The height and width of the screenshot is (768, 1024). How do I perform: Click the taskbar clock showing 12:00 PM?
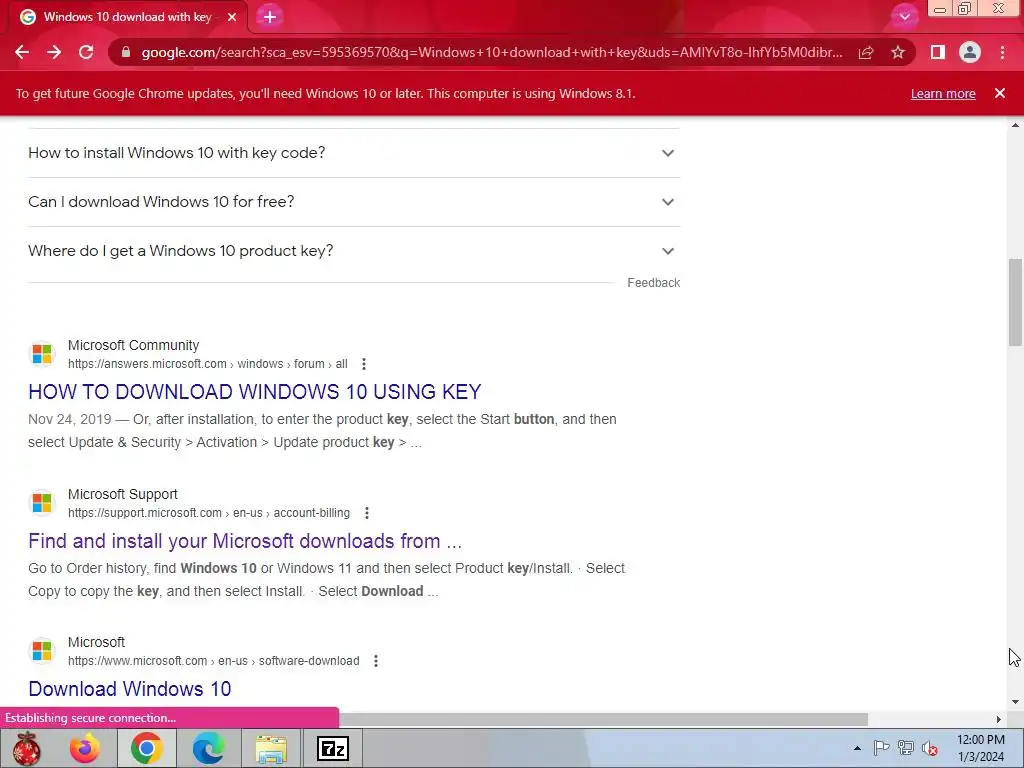981,748
